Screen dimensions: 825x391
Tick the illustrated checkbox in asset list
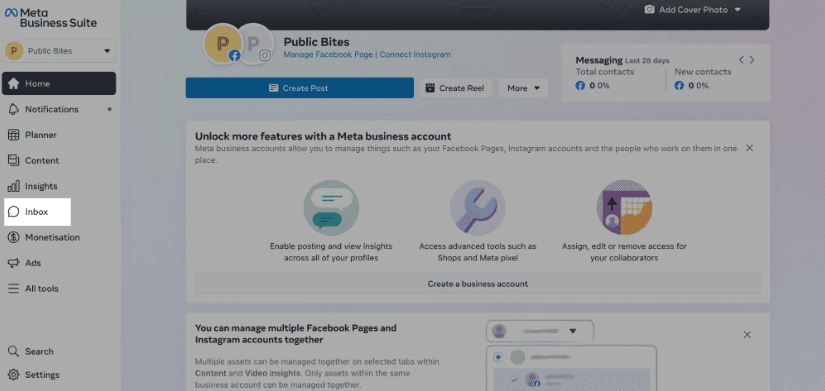(514, 379)
